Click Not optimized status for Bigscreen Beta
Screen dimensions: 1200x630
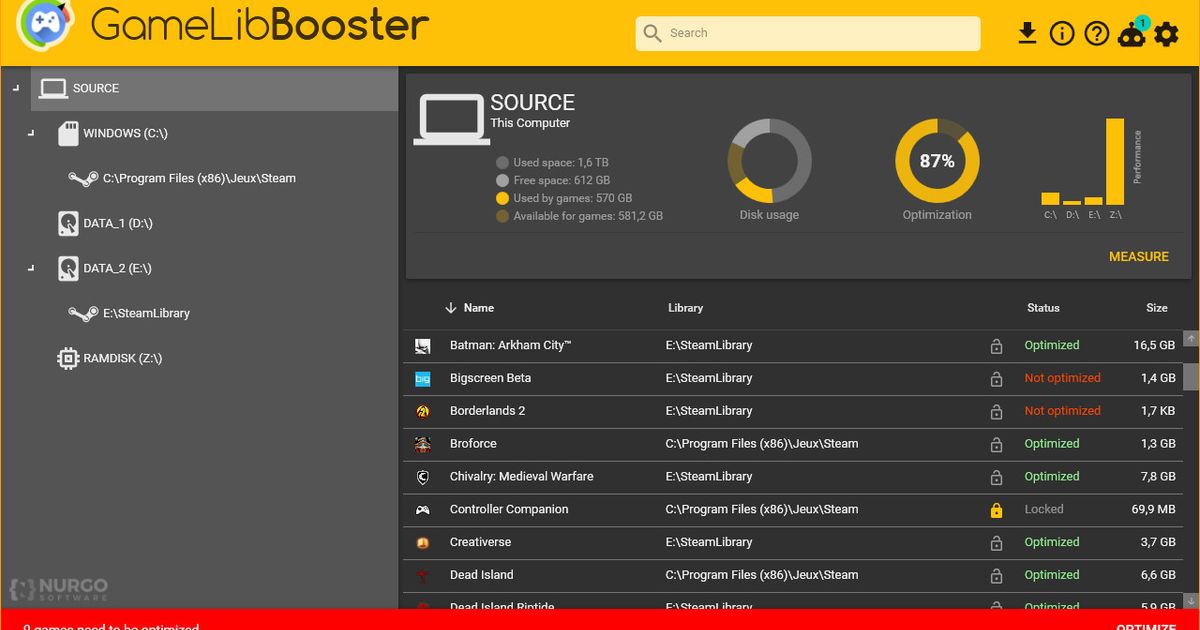1062,378
